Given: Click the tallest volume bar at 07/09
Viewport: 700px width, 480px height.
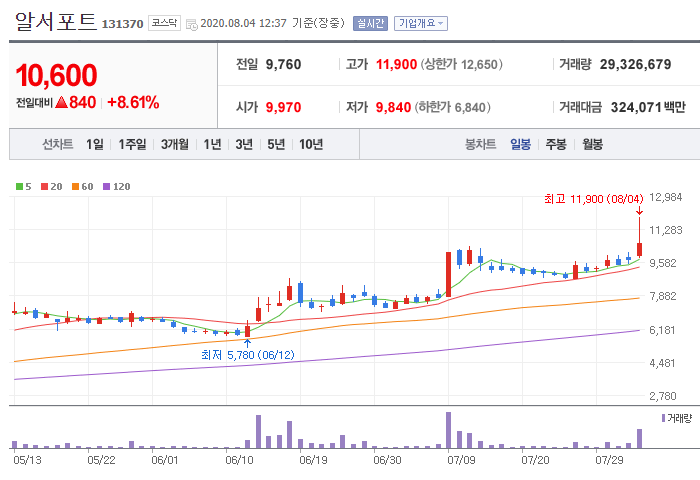Looking at the screenshot, I should point(449,430).
